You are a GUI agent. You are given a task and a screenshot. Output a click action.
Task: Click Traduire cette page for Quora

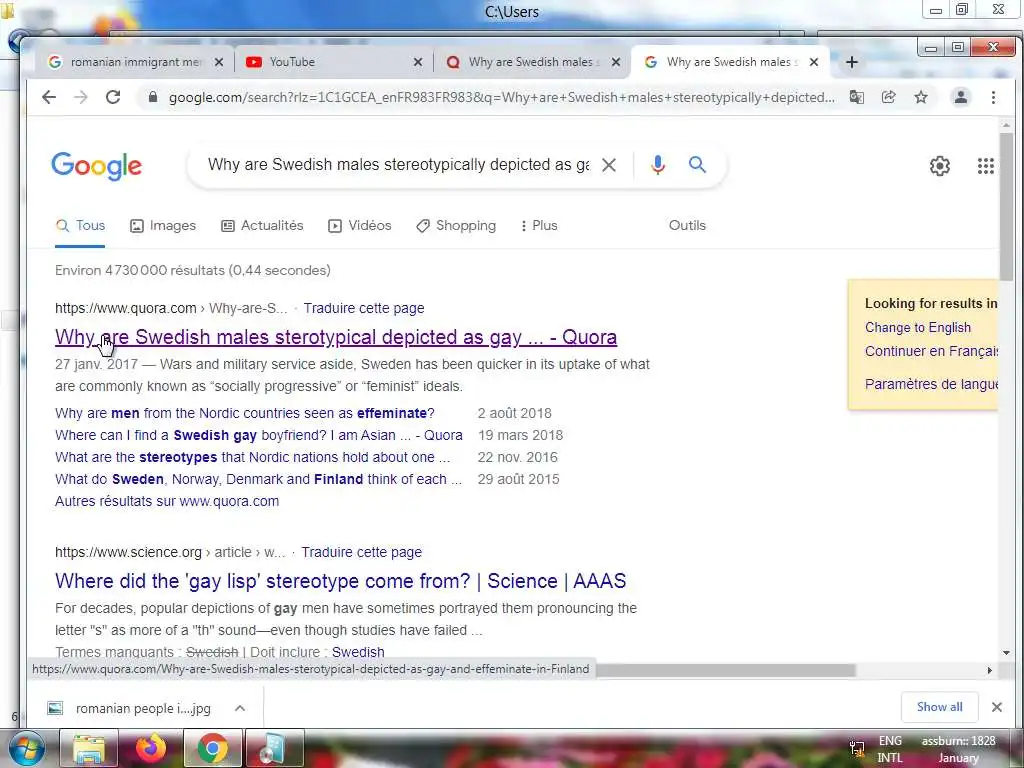pyautogui.click(x=364, y=308)
